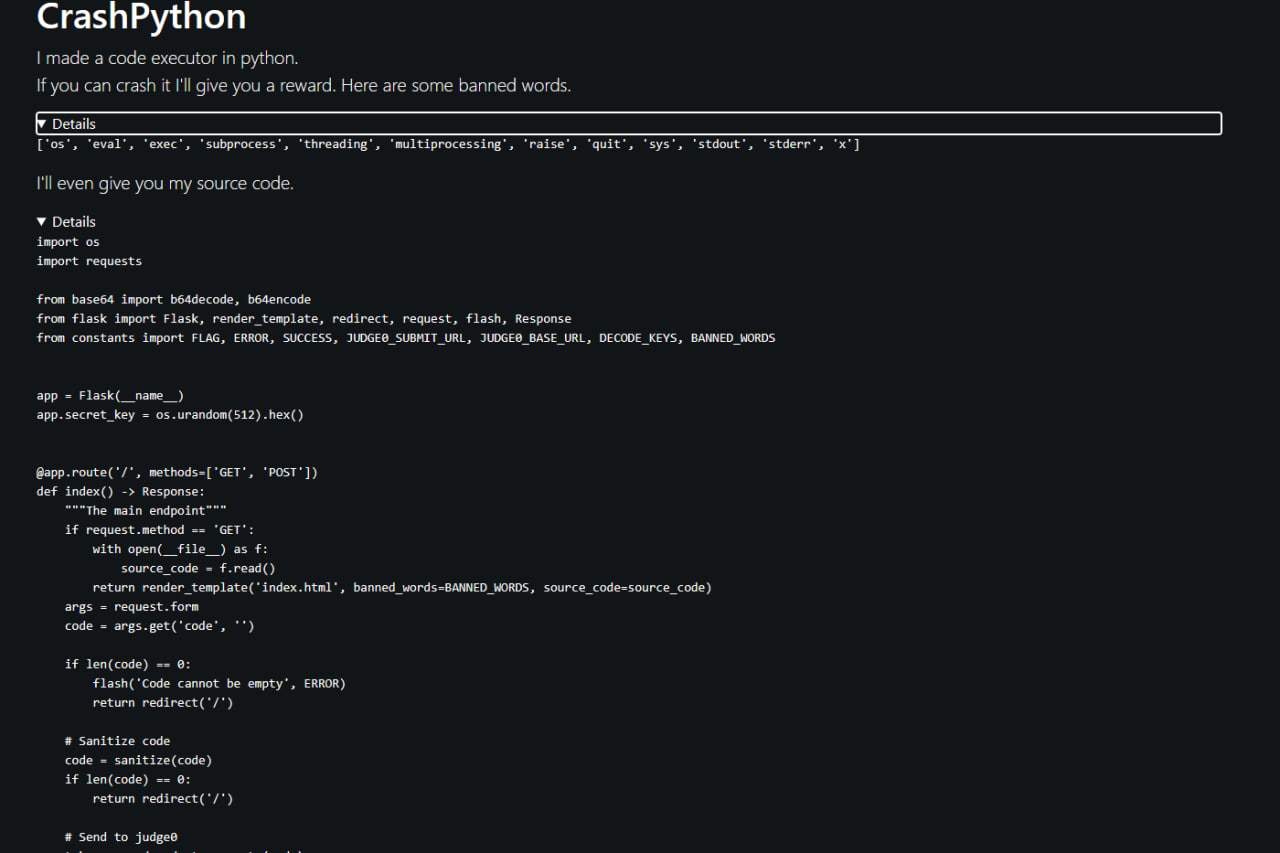Click the 'args = request.form' line
This screenshot has width=1280, height=853.
pos(132,607)
